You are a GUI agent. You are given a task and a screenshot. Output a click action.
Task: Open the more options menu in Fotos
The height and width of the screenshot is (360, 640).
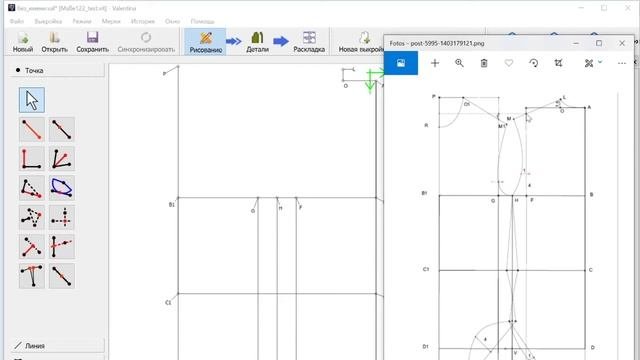(622, 63)
